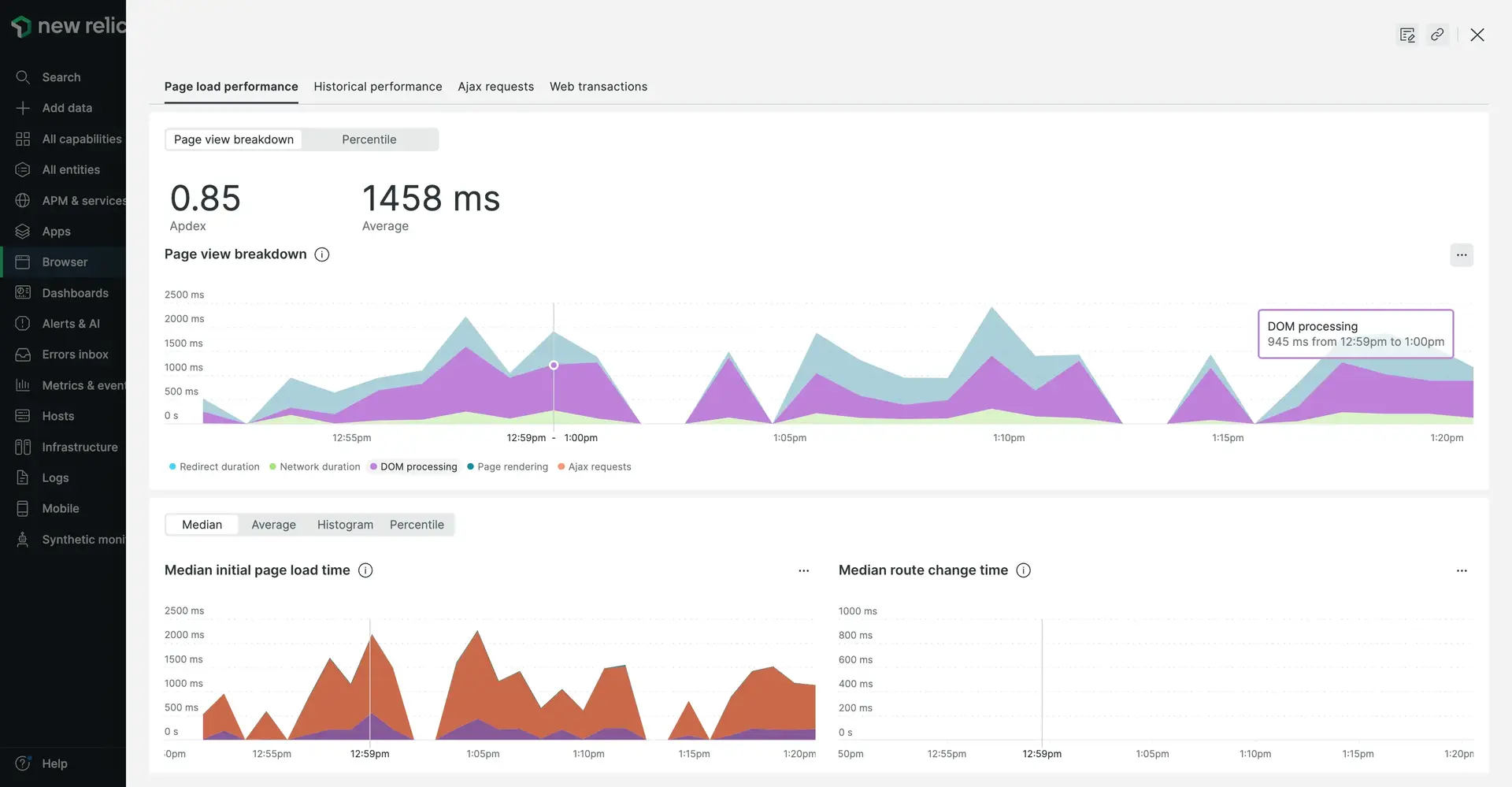Click the info icon beside Page view breakdown

pos(321,254)
